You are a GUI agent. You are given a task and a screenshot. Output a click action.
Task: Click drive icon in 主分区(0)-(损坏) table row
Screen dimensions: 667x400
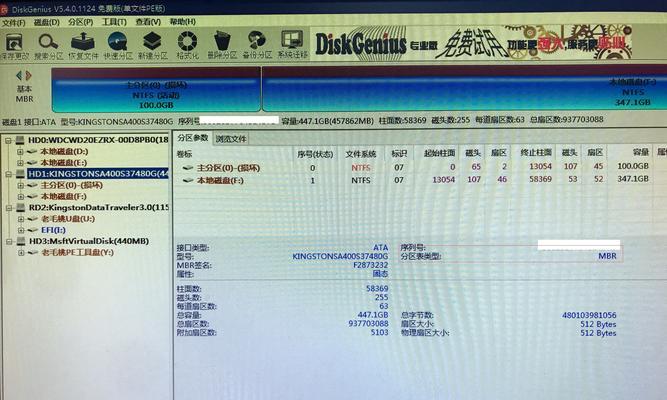pos(188,168)
